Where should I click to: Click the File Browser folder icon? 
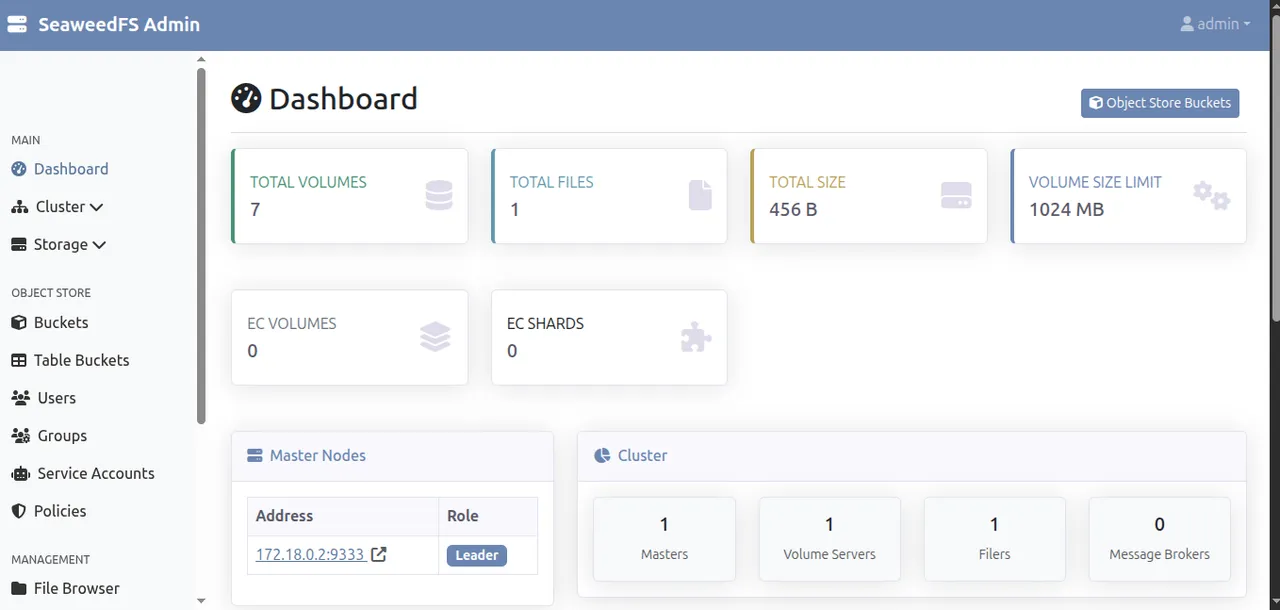[19, 589]
